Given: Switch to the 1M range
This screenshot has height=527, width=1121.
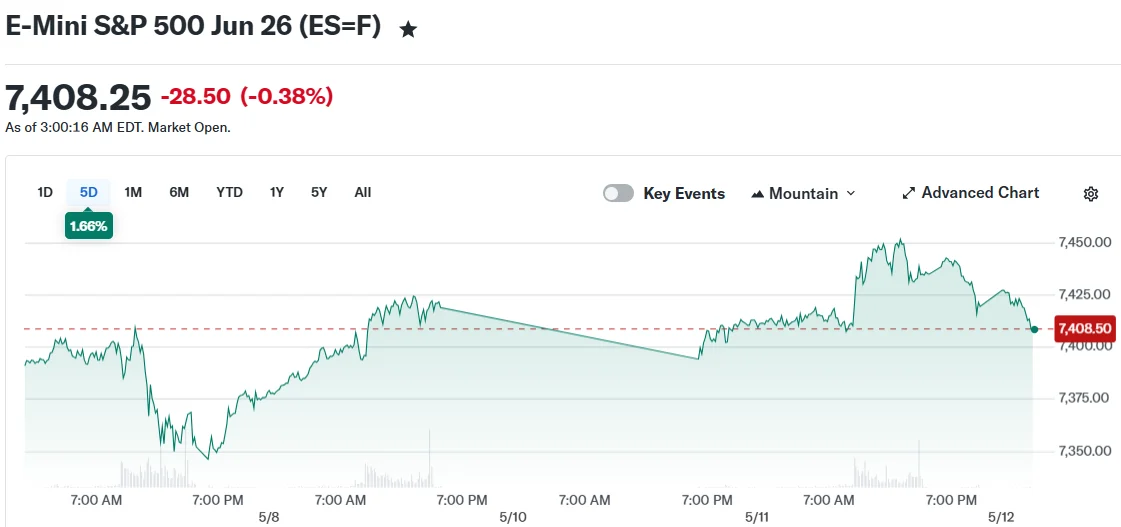Looking at the screenshot, I should (x=133, y=192).
